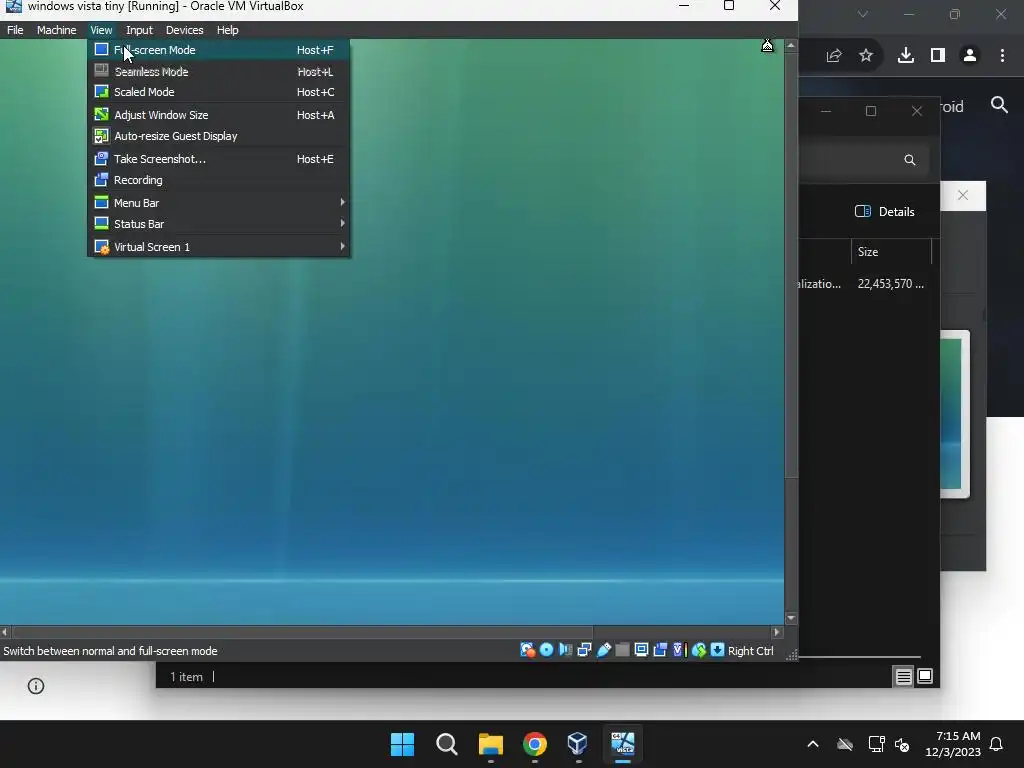
Task: Click Explorer search box magnifier
Action: point(910,160)
